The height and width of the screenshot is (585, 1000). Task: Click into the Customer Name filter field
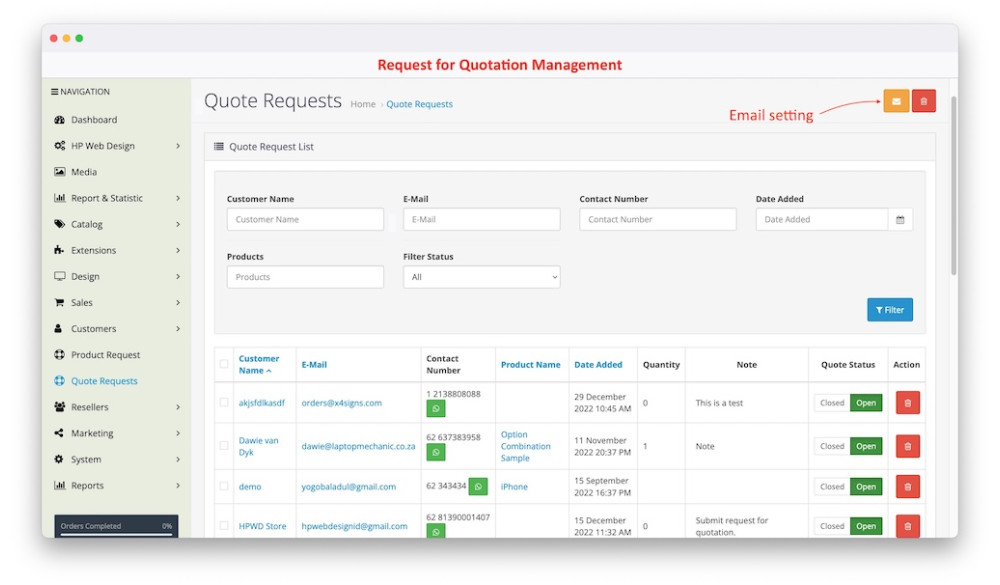click(305, 220)
